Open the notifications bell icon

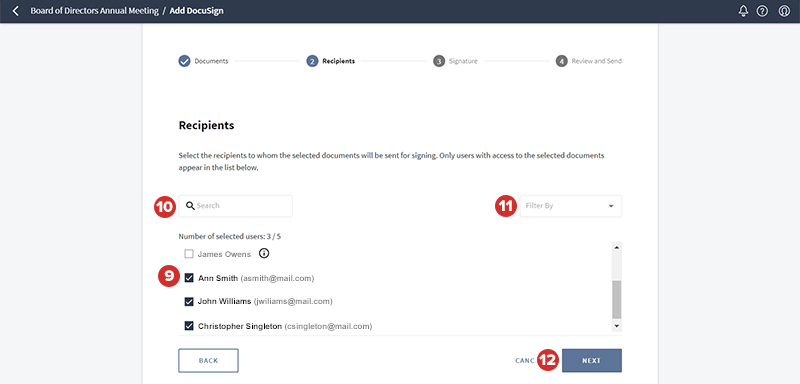pos(743,11)
